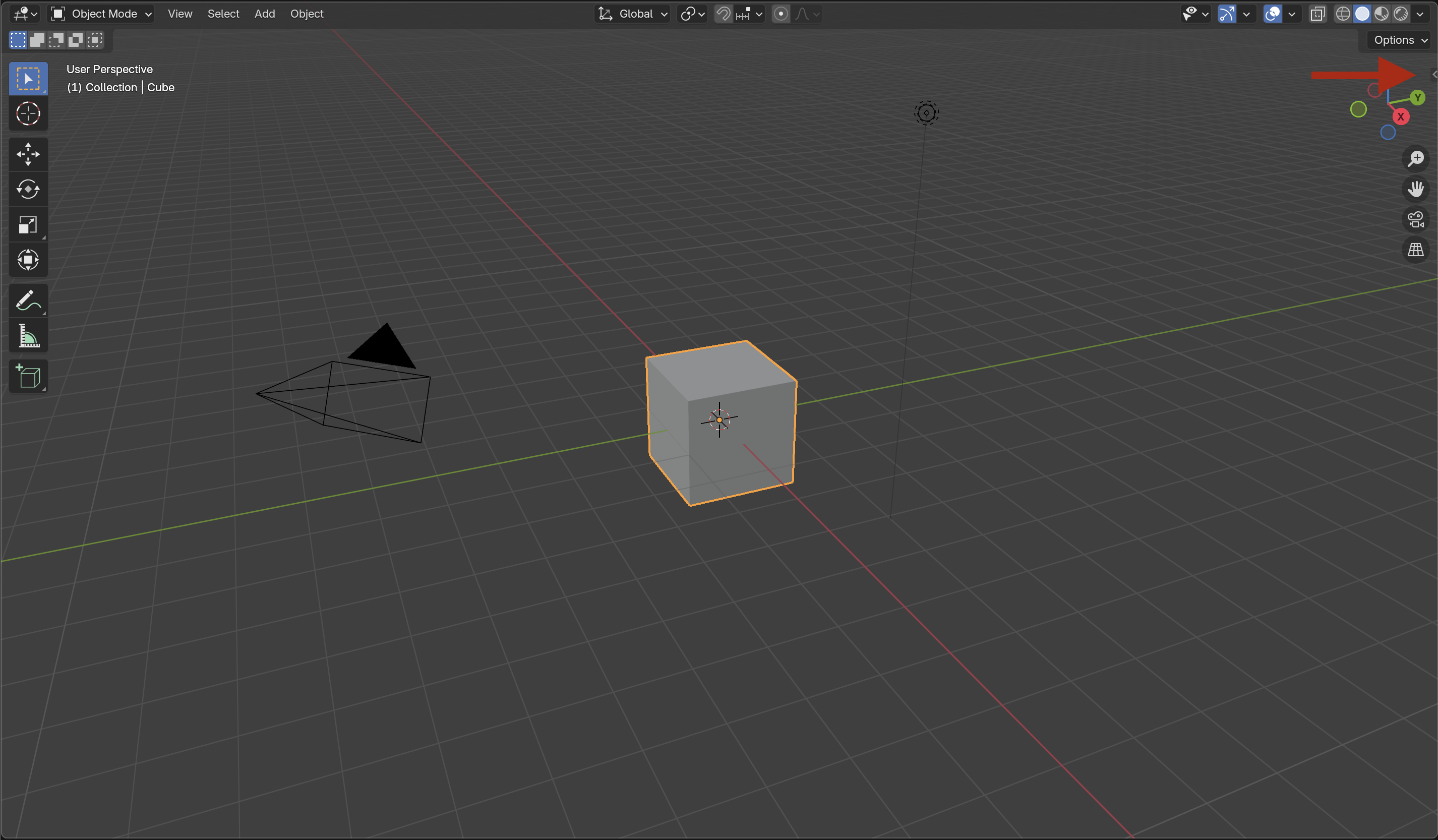
Task: Activate the Scale tool
Action: tap(28, 225)
